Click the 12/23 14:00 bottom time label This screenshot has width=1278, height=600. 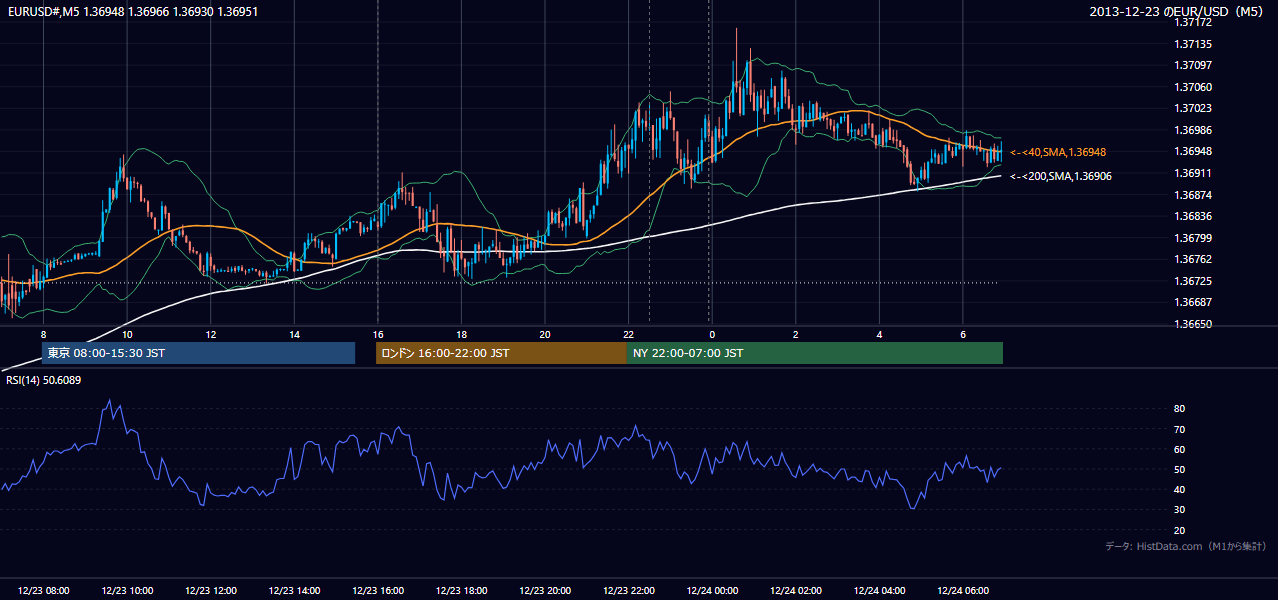tap(294, 591)
